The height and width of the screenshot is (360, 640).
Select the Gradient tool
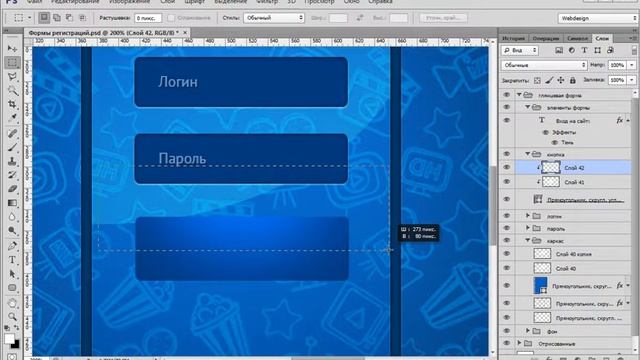[x=12, y=203]
